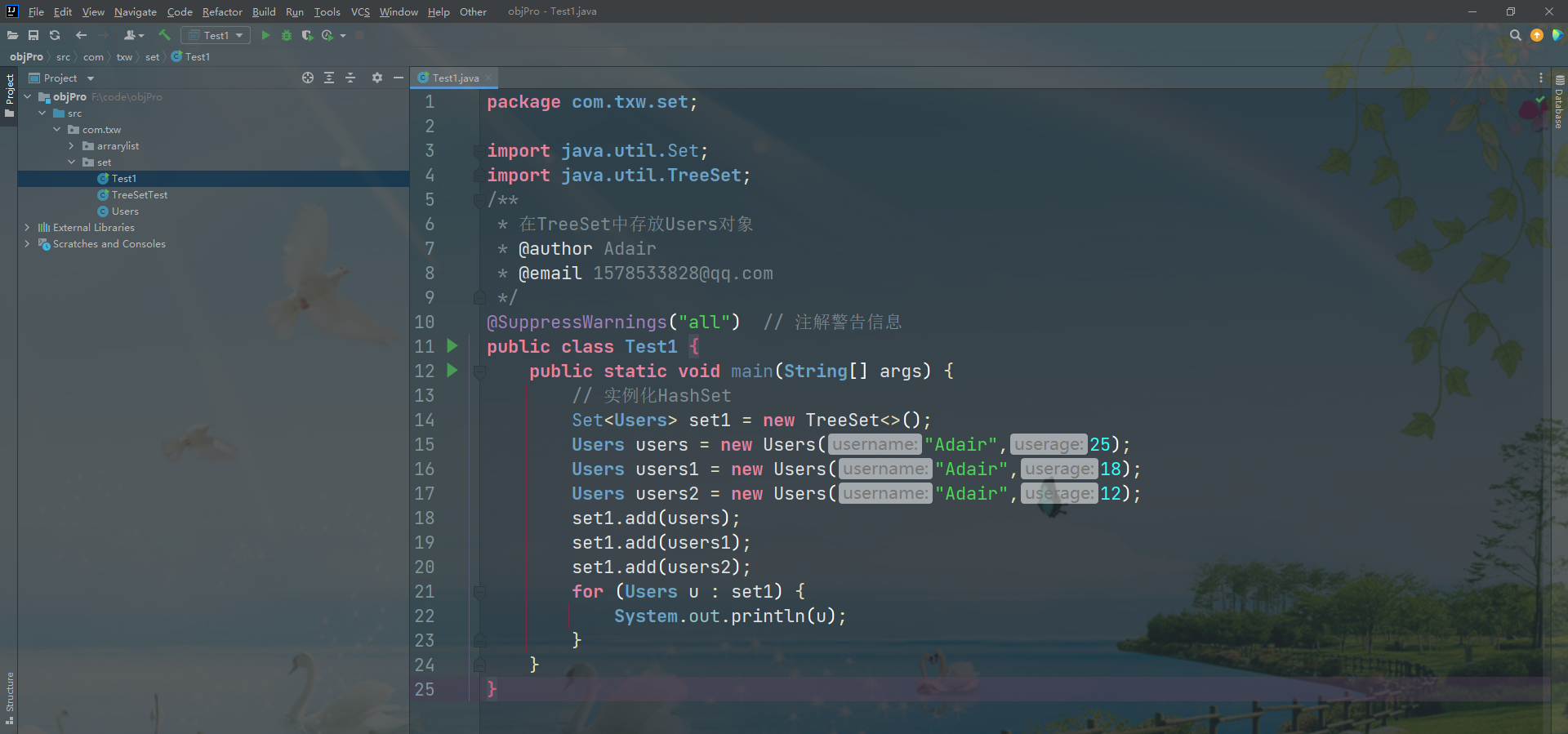Click the orange update arrow icon
The image size is (1568, 734).
click(1537, 35)
